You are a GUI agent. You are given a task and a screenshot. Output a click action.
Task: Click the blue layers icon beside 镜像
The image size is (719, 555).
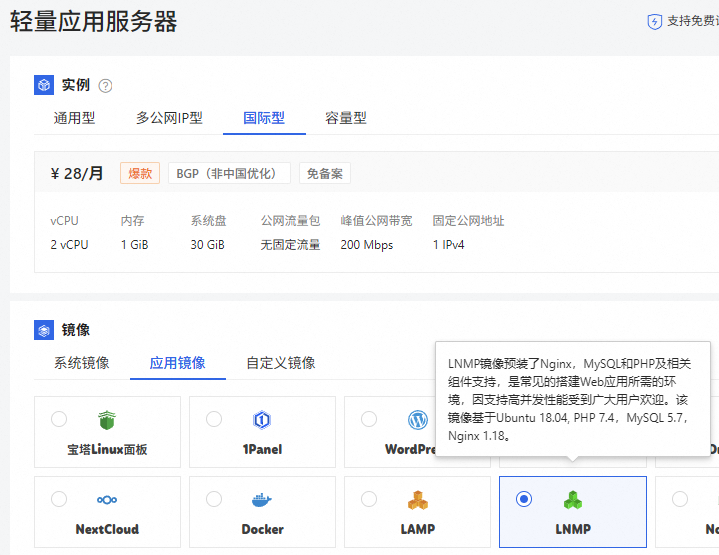[x=44, y=330]
